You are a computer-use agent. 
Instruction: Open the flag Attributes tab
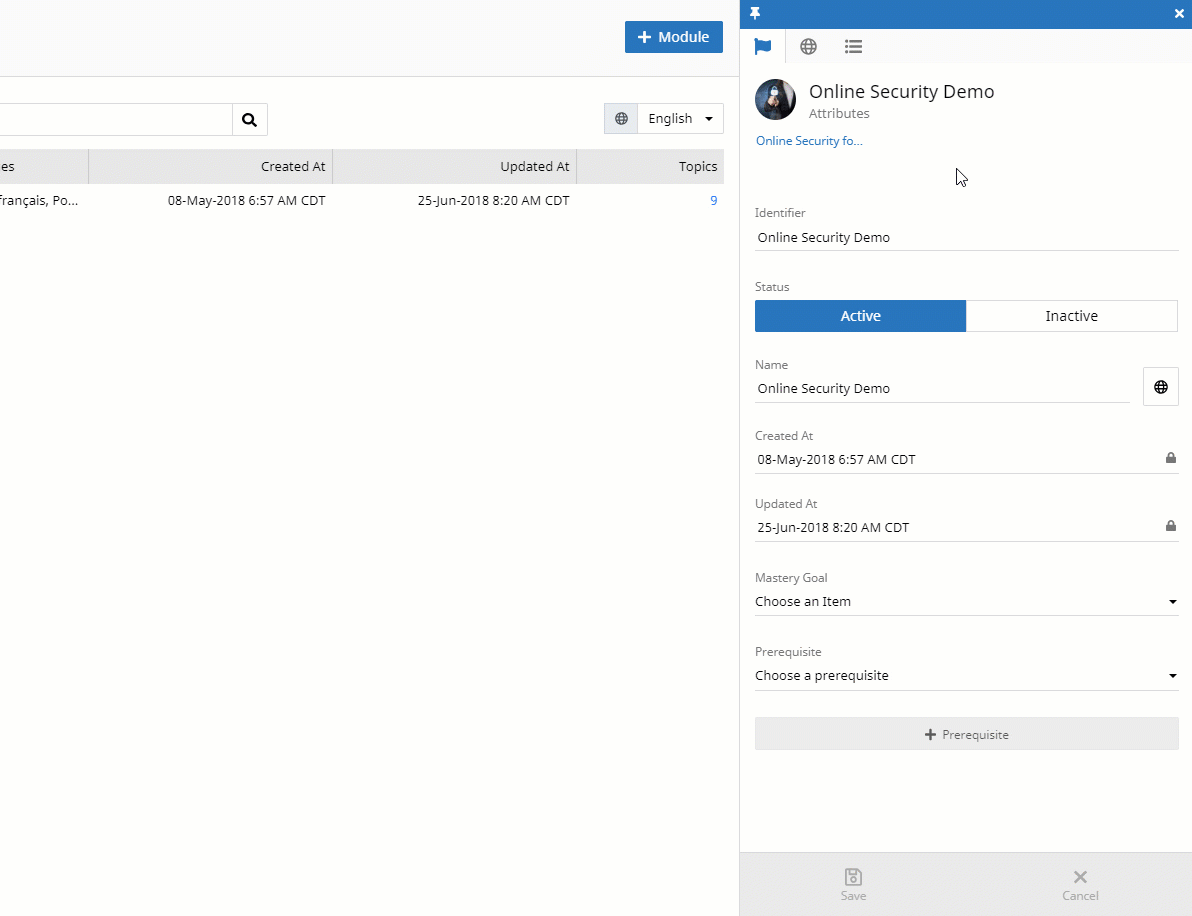pyautogui.click(x=762, y=46)
